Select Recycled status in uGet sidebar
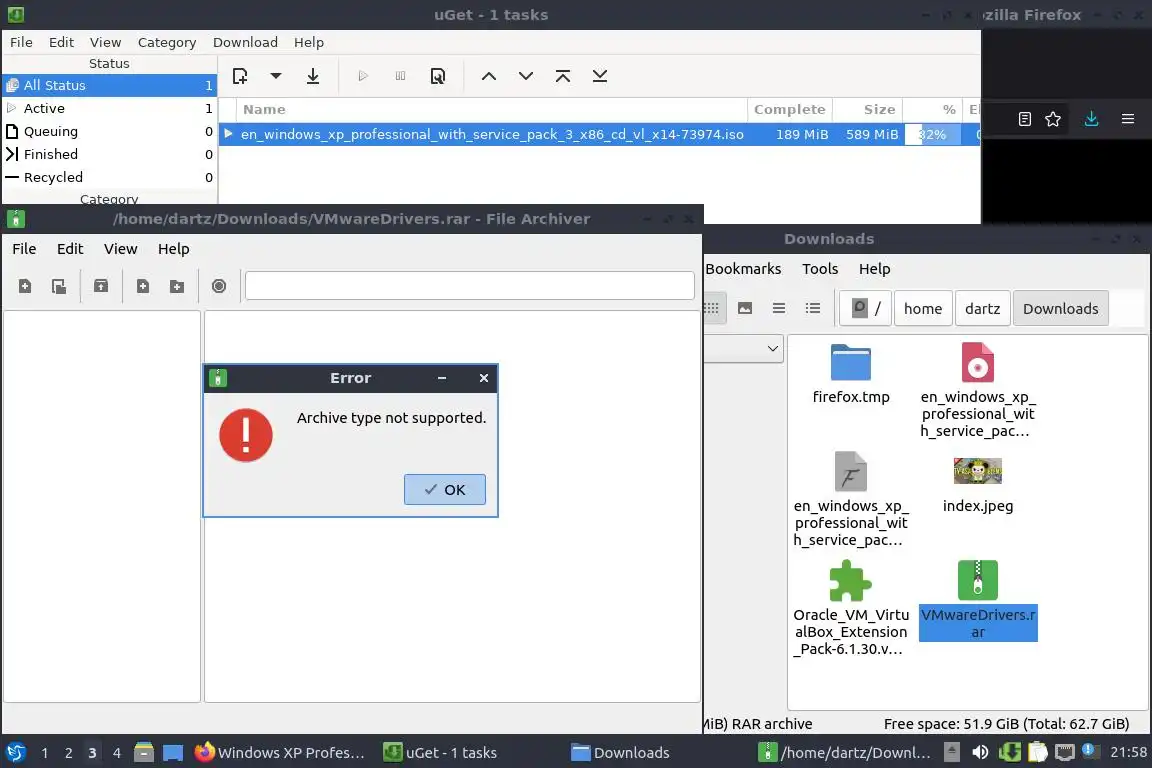The width and height of the screenshot is (1152, 768). tap(109, 177)
